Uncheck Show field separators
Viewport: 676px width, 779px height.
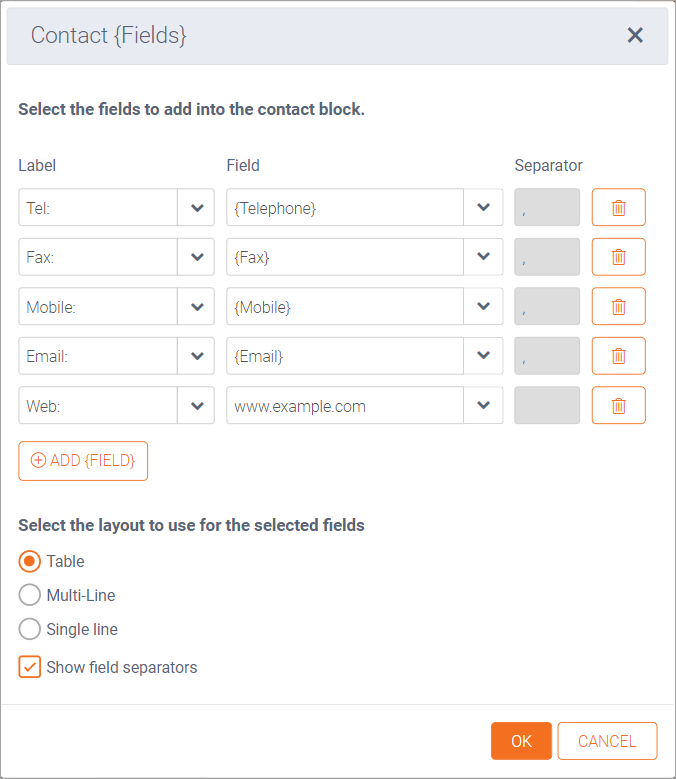pos(30,667)
